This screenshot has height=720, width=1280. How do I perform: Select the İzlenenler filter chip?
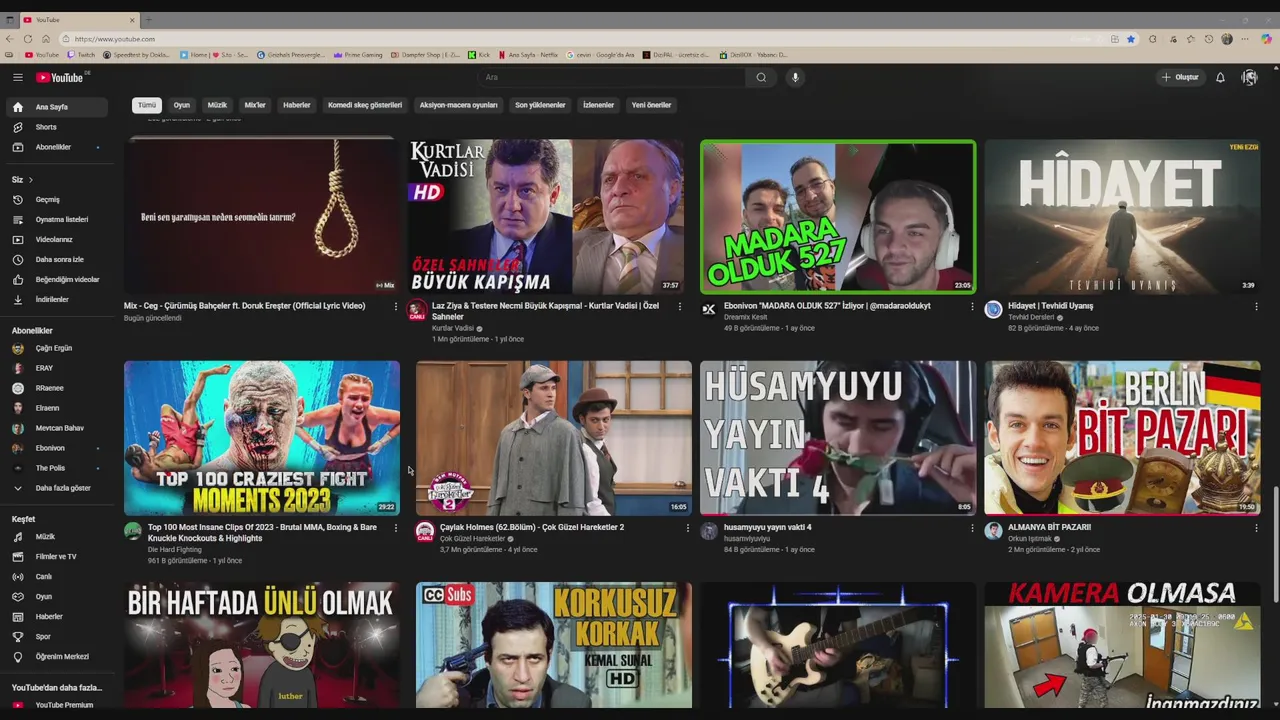click(x=599, y=105)
